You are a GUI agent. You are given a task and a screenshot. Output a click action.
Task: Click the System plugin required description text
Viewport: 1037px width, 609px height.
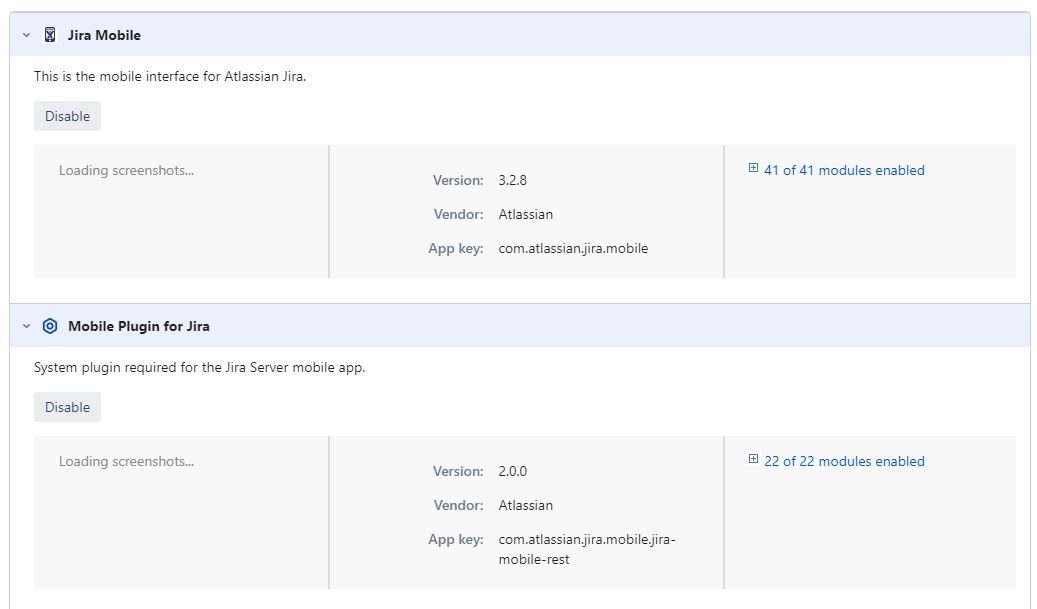200,368
